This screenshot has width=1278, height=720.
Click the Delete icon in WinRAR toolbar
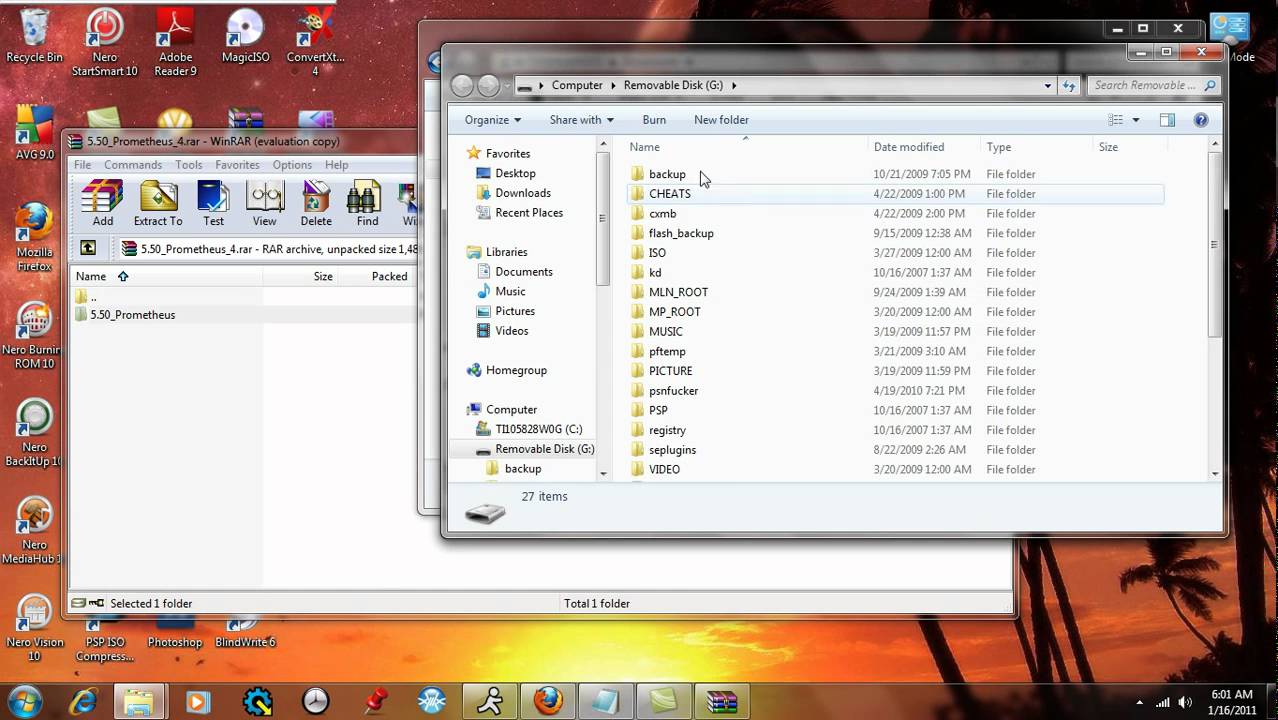coord(316,203)
